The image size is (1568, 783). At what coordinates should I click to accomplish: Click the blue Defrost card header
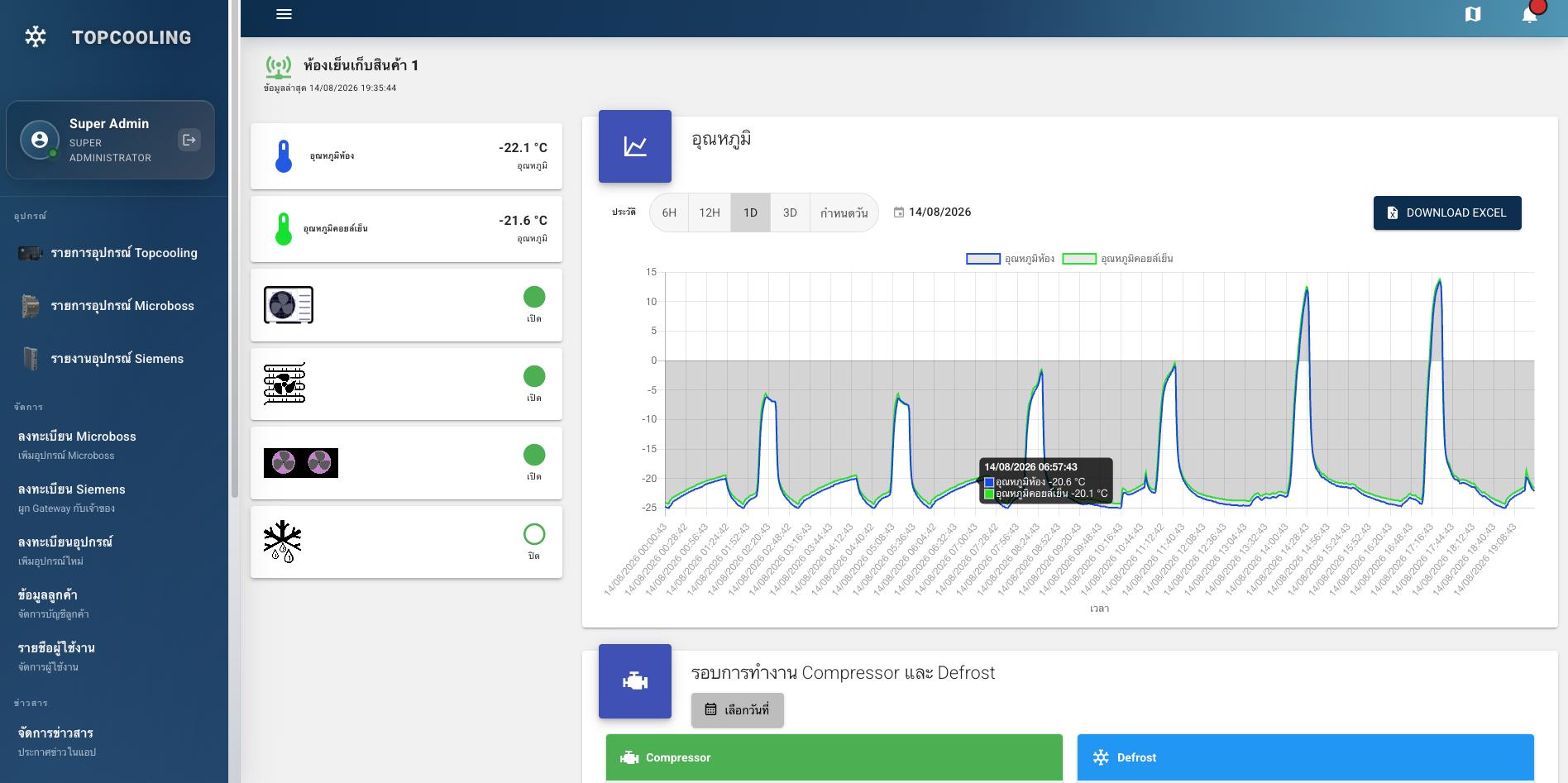[1306, 757]
